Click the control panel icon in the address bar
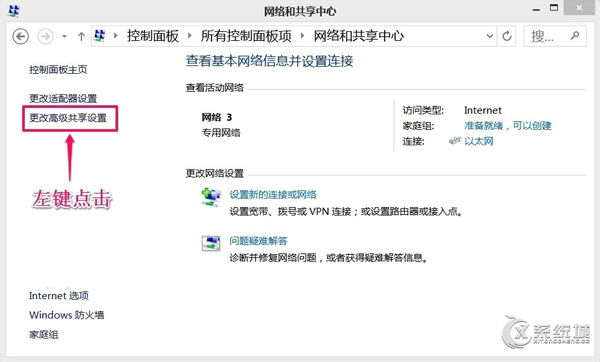Viewport: 600px width, 362px height. click(99, 36)
